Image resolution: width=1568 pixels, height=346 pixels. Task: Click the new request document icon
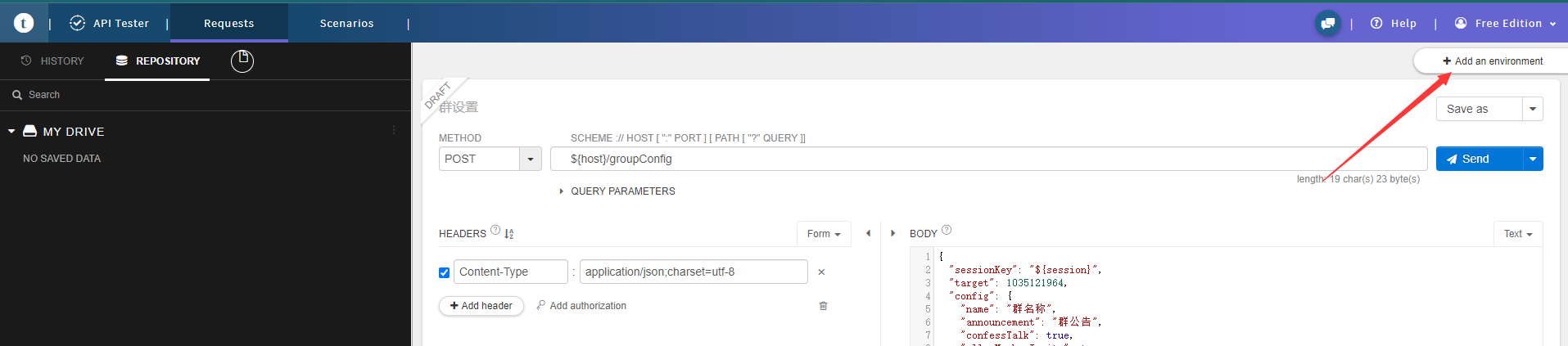(242, 61)
